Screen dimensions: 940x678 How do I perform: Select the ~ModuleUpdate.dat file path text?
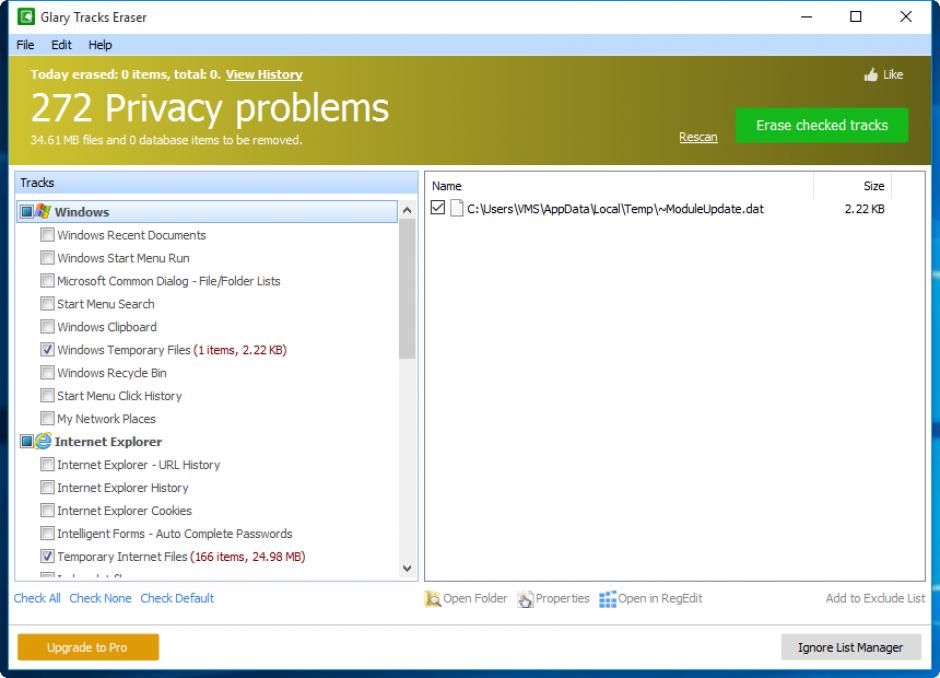coord(615,209)
